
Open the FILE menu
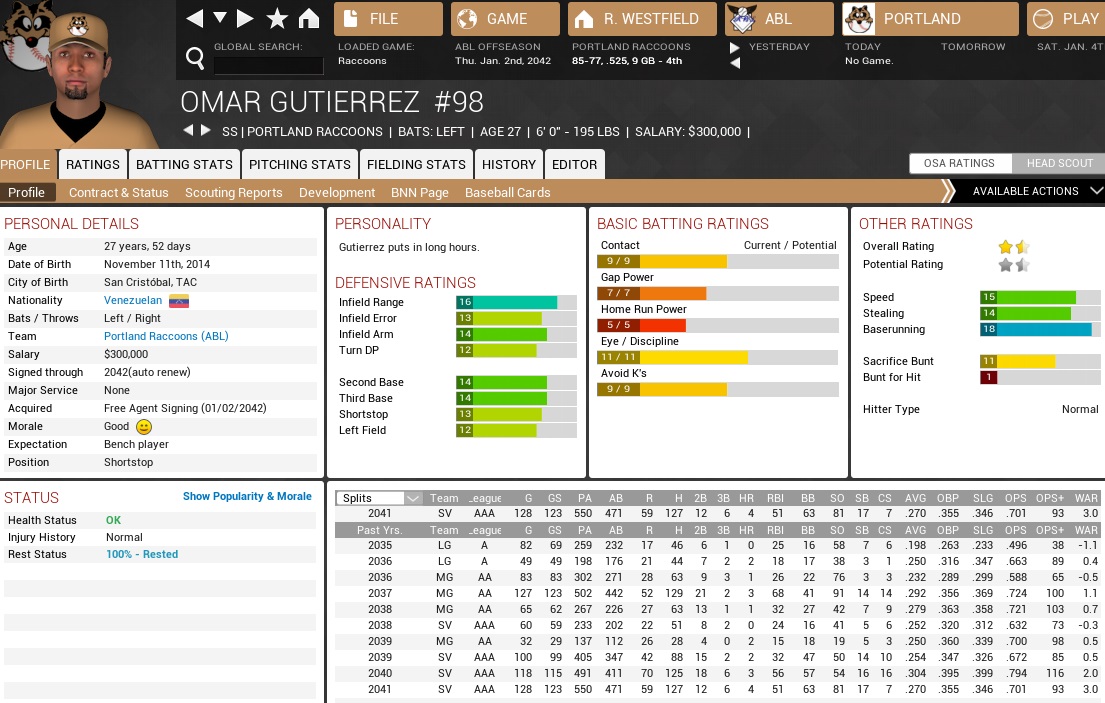(388, 19)
